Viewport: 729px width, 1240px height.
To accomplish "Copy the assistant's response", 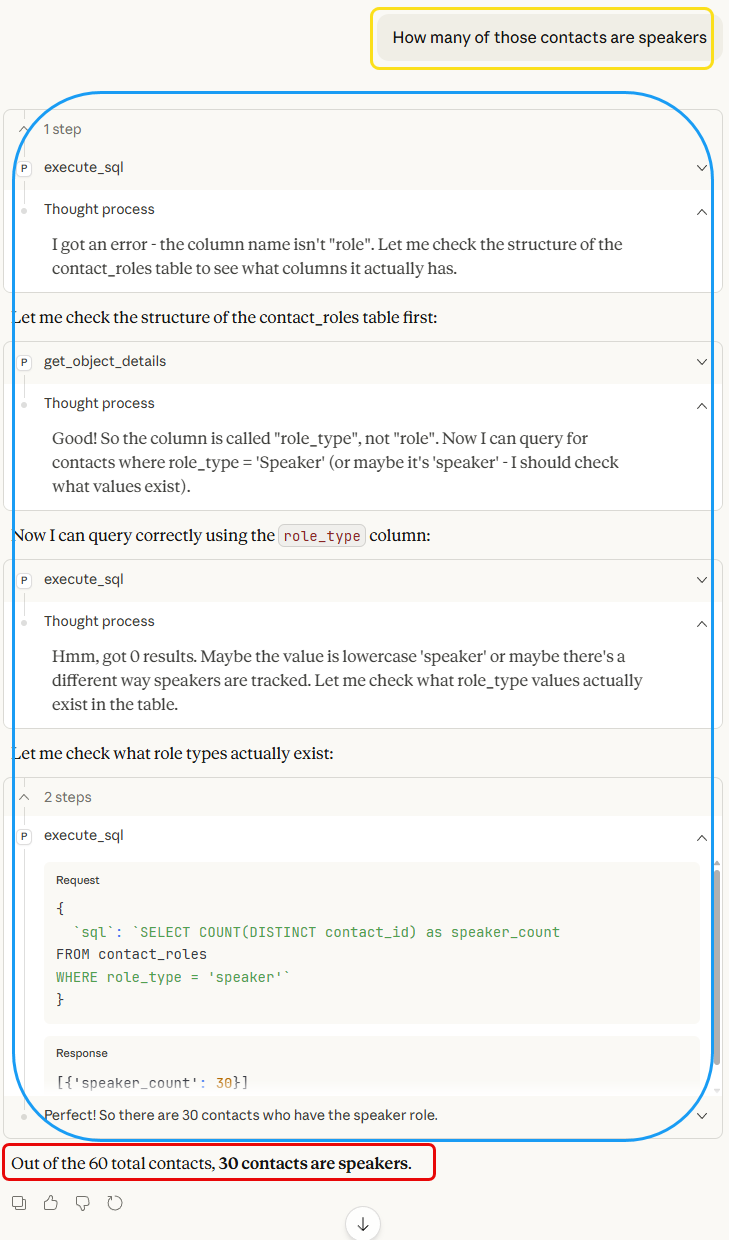I will (19, 1202).
